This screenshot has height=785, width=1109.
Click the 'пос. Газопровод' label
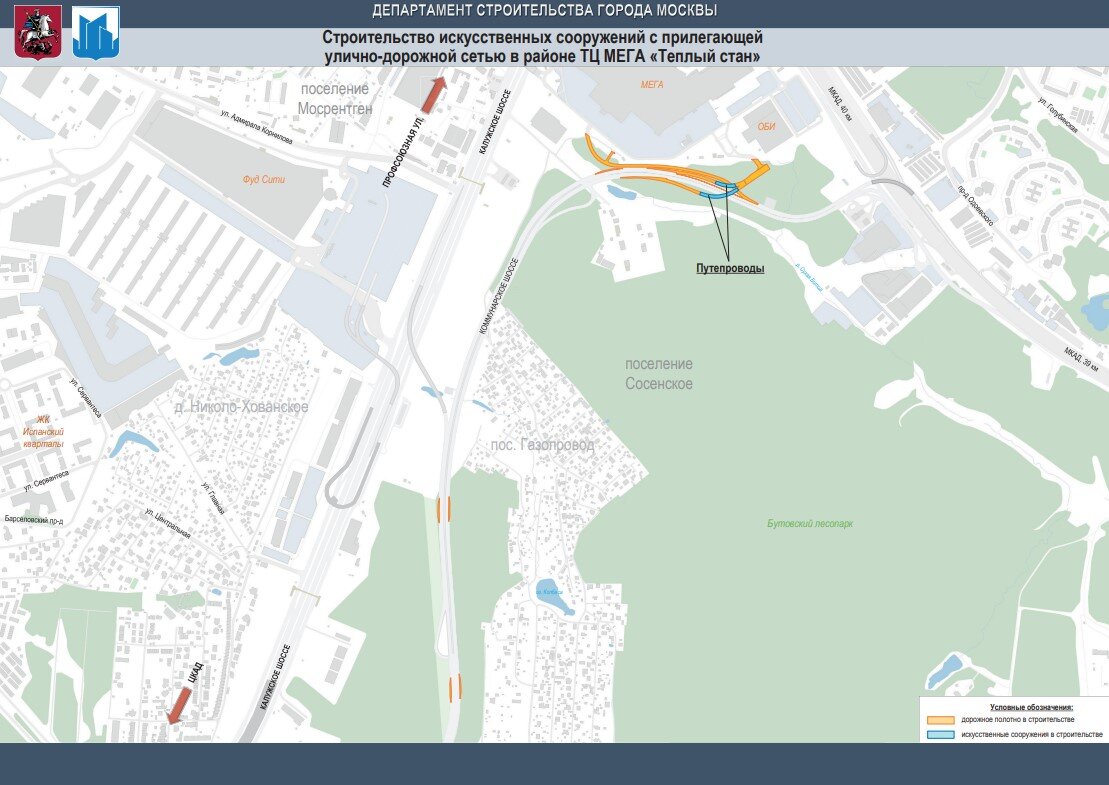point(542,445)
